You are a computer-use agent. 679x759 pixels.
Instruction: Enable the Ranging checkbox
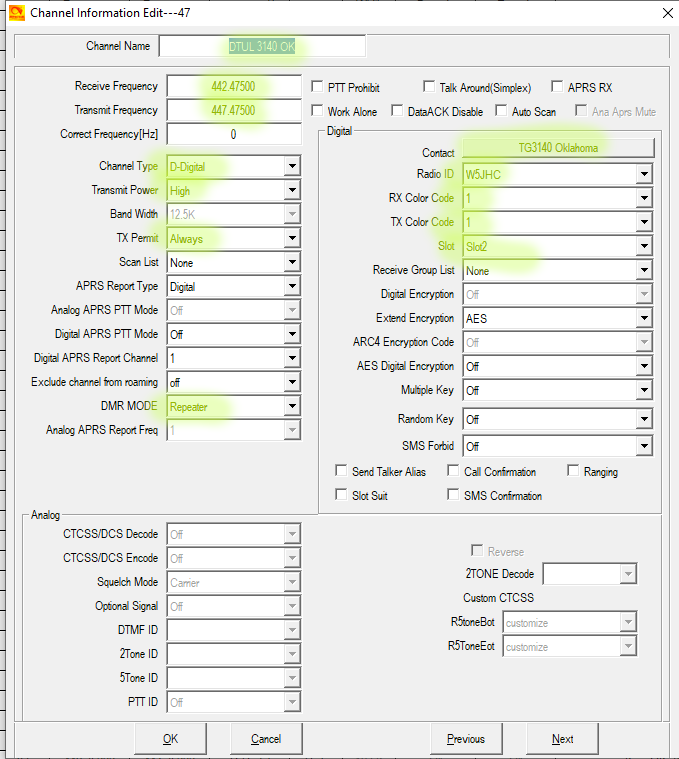(x=574, y=472)
